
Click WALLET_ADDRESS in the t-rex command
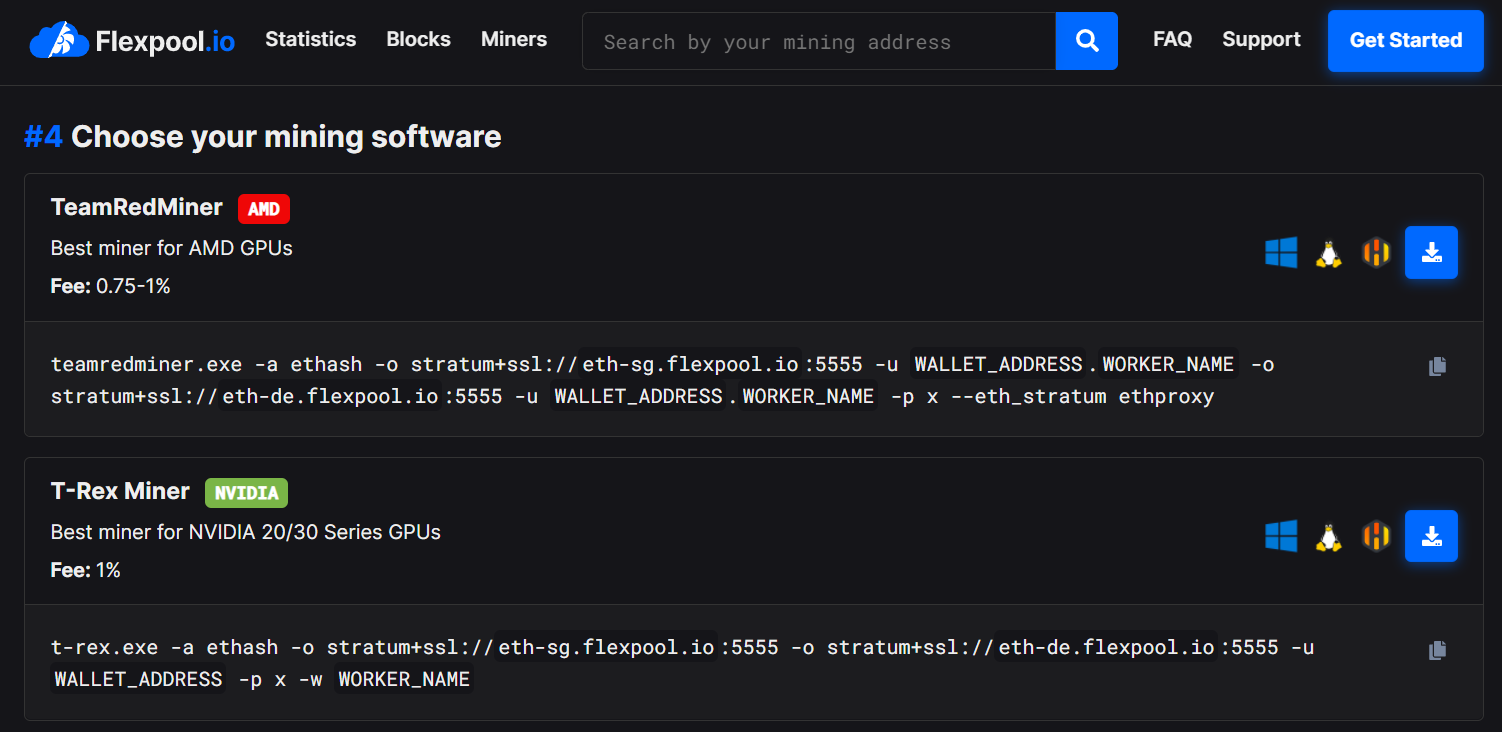click(x=139, y=679)
